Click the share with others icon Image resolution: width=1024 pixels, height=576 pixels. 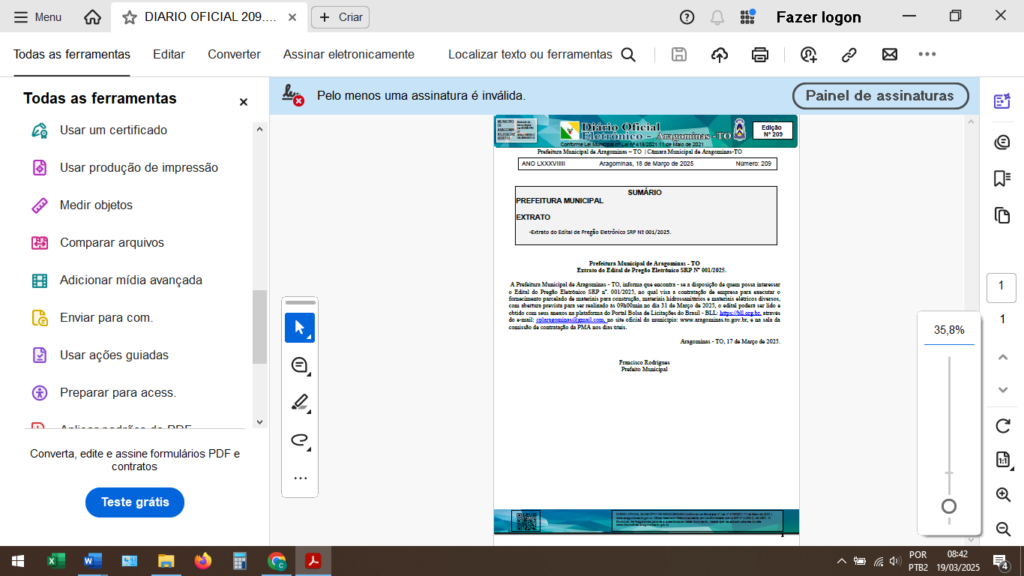[808, 55]
